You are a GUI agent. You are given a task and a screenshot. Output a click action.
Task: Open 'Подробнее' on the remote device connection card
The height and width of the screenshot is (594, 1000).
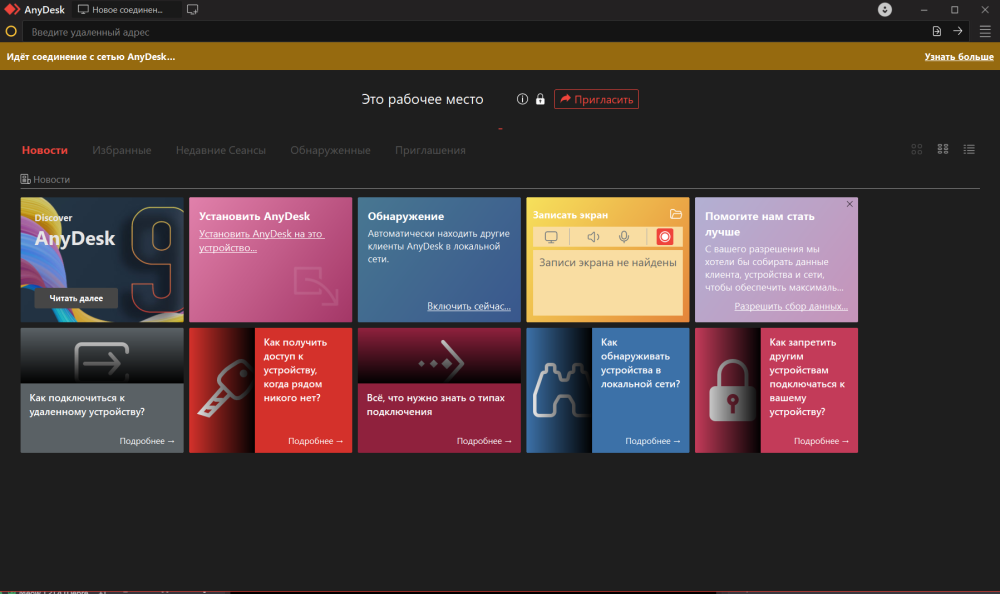(147, 441)
